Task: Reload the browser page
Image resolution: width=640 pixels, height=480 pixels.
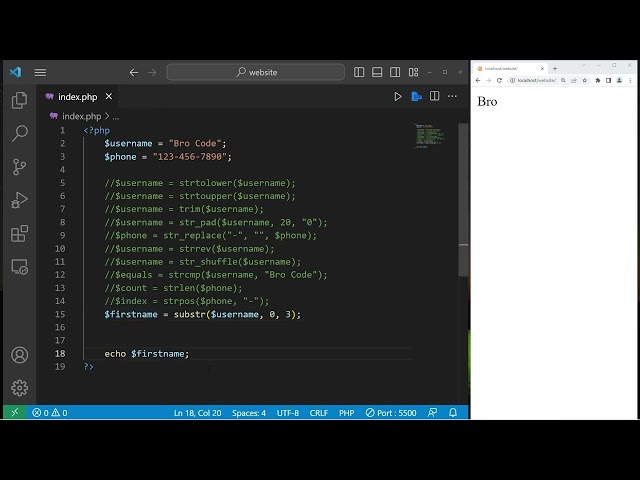Action: [499, 80]
